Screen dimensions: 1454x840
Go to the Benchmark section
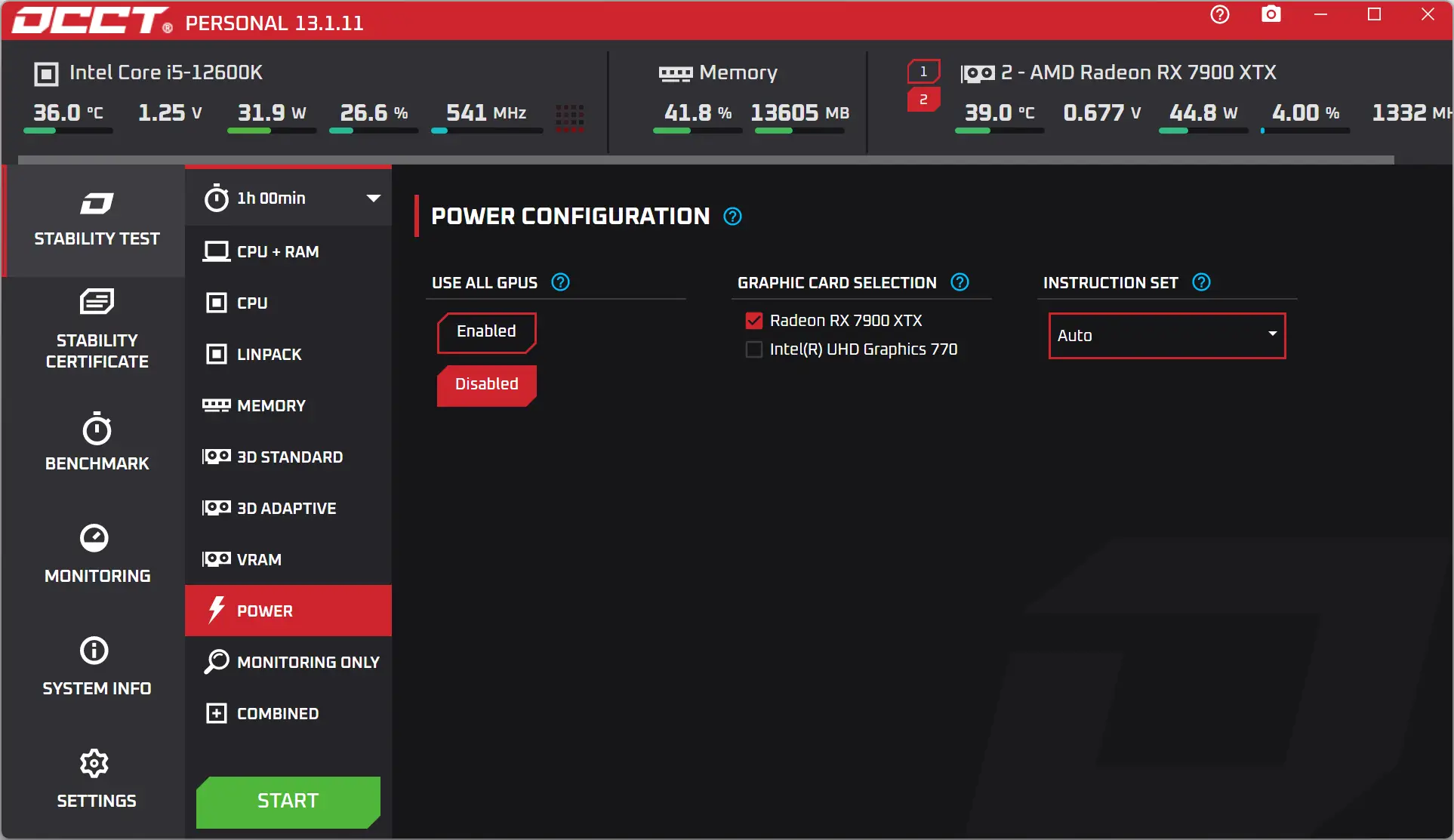click(97, 442)
